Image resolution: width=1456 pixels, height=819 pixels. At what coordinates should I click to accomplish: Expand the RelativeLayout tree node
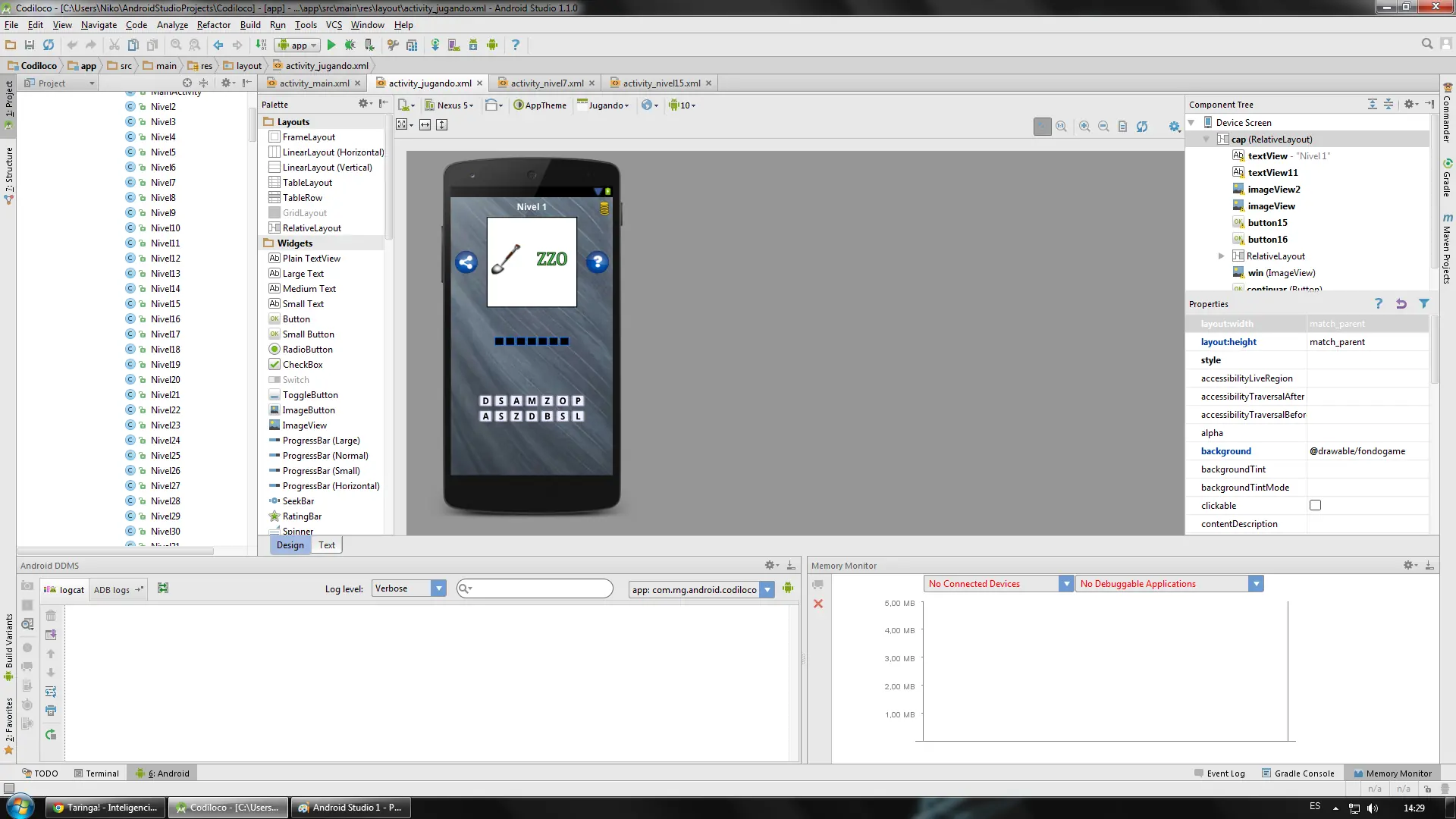tap(1221, 256)
